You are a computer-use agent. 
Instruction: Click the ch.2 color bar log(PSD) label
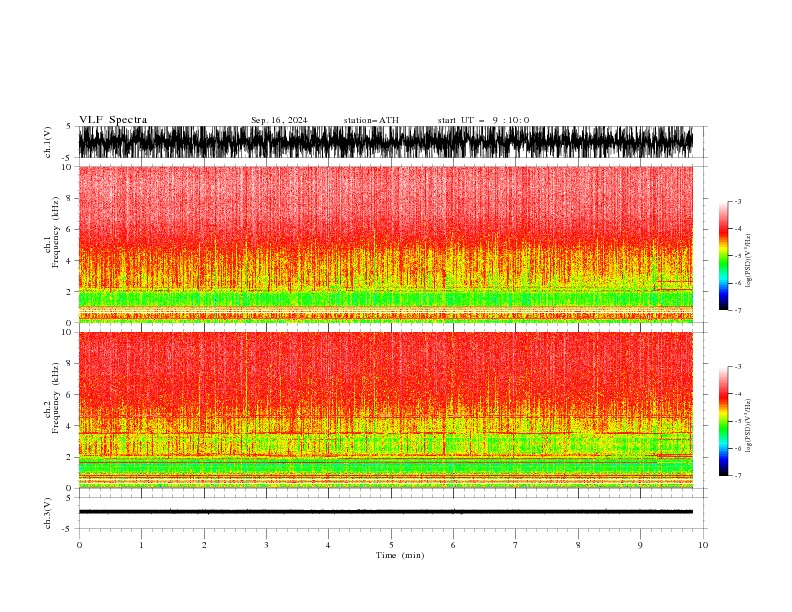[749, 426]
